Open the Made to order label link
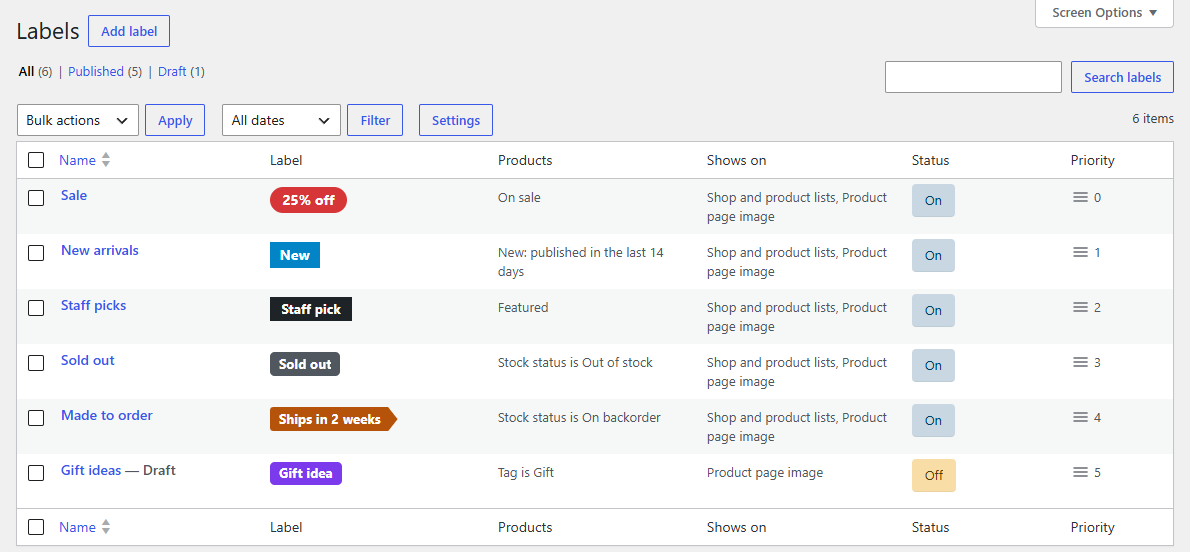Image resolution: width=1190 pixels, height=552 pixels. point(107,415)
